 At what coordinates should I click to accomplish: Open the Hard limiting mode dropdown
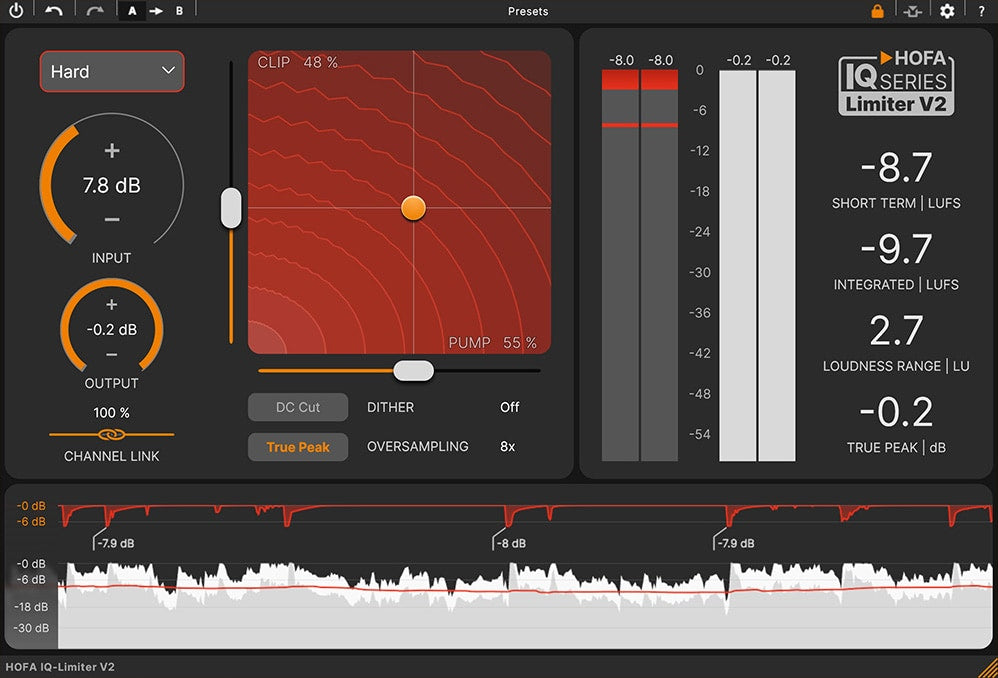[111, 71]
